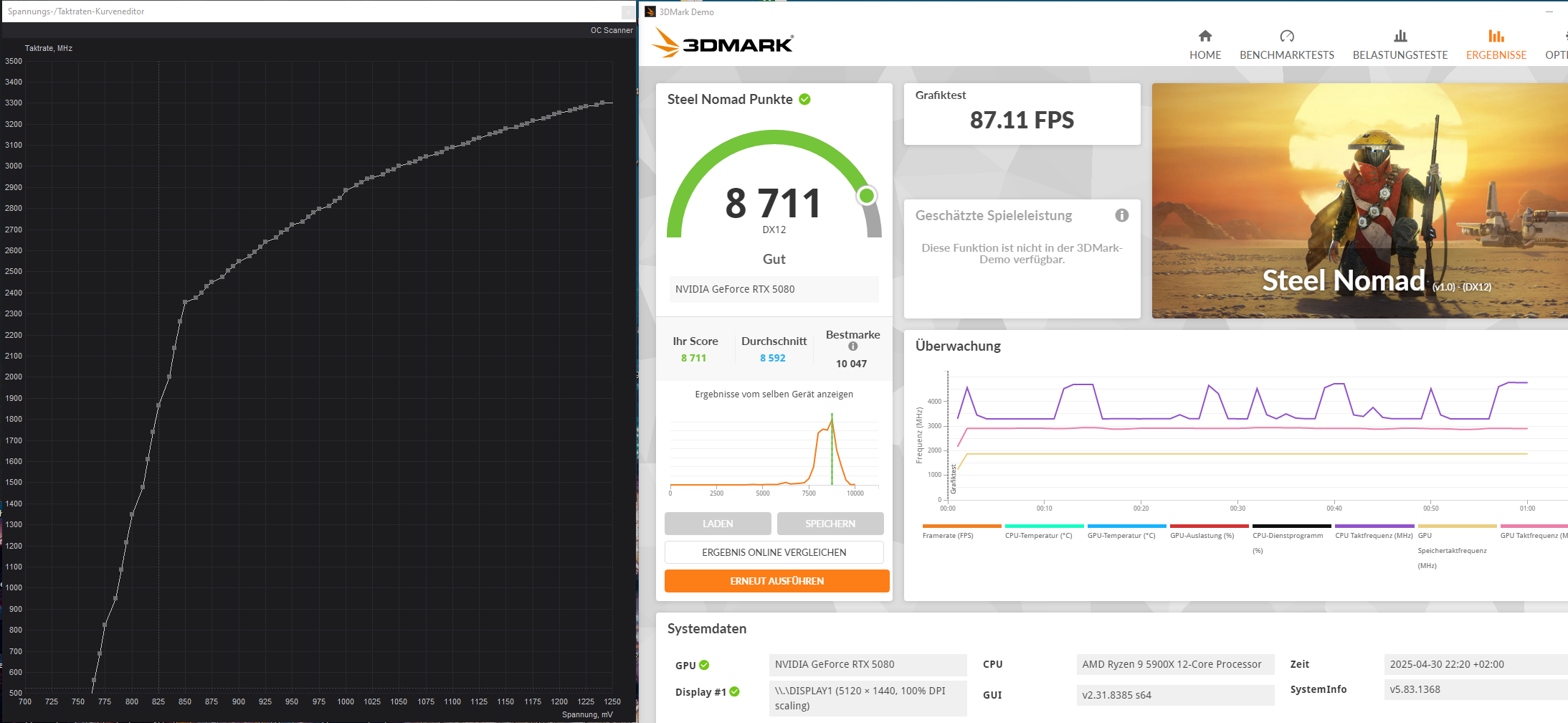Image resolution: width=1568 pixels, height=723 pixels.
Task: Click the green check beside Steel Nomad Punkte
Action: pyautogui.click(x=805, y=99)
